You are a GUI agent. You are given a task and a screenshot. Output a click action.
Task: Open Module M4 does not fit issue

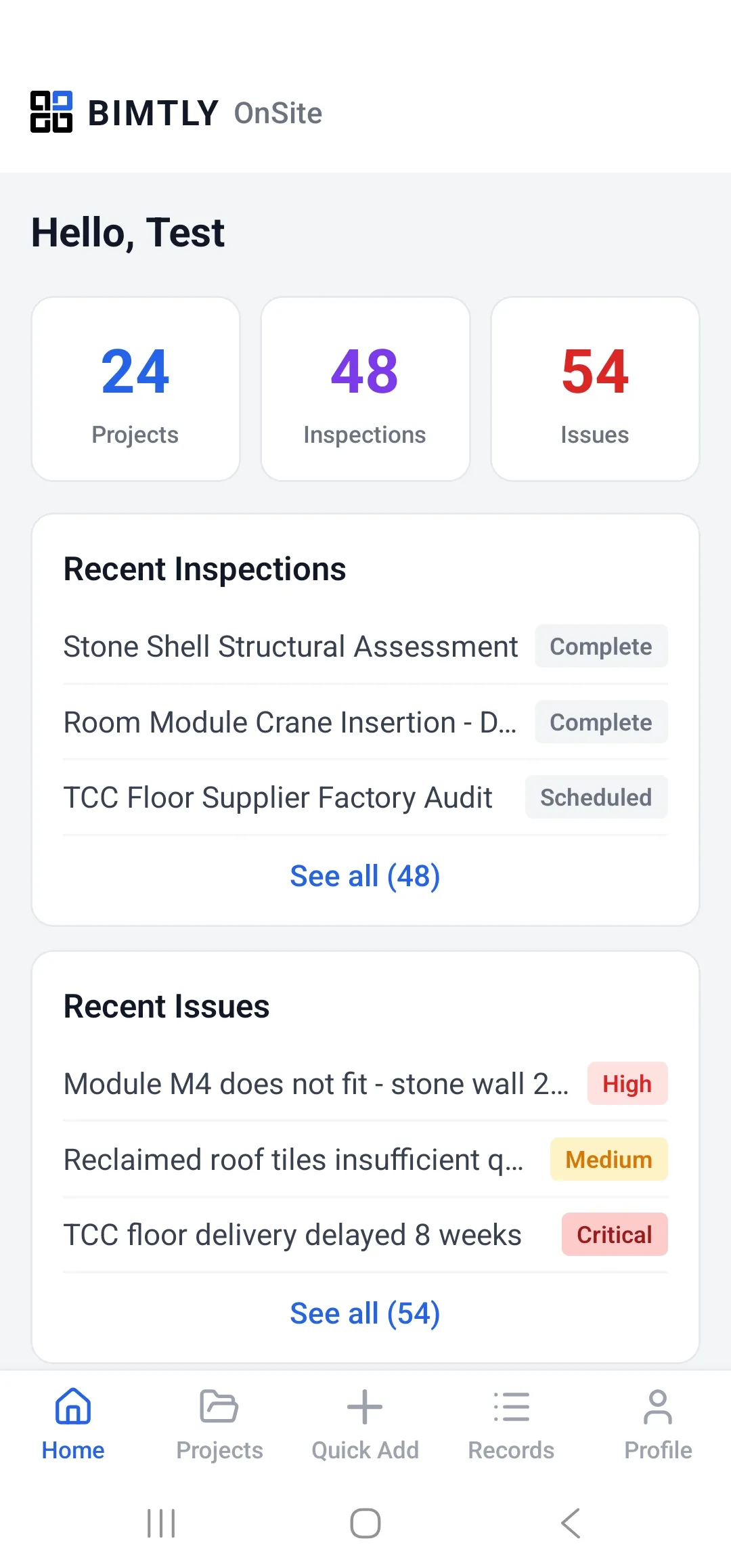point(315,1084)
